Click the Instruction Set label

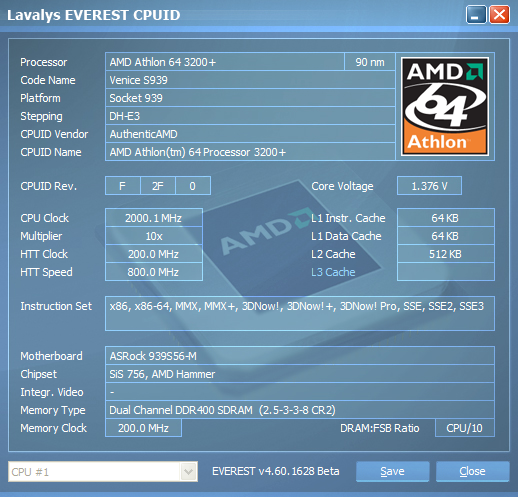(x=56, y=306)
